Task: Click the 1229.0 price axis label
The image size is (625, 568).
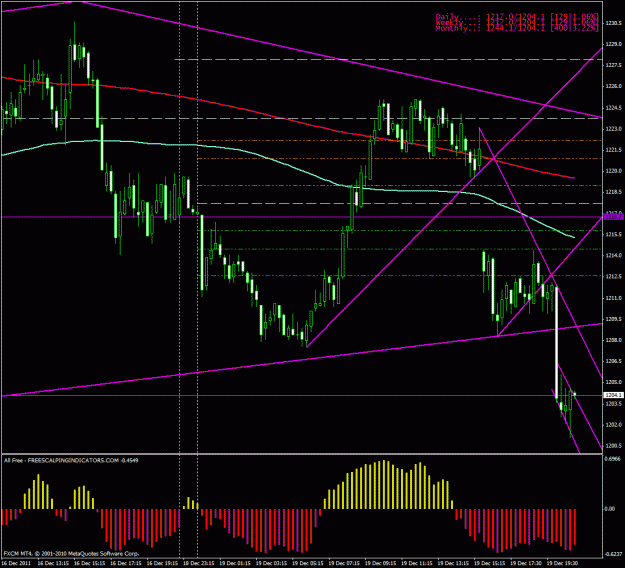Action: 613,44
